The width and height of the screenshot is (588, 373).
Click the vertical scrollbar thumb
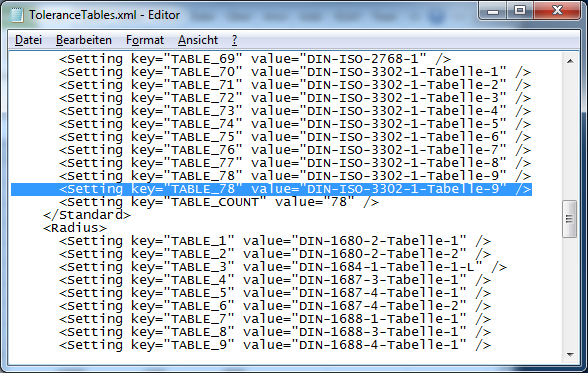pyautogui.click(x=570, y=219)
